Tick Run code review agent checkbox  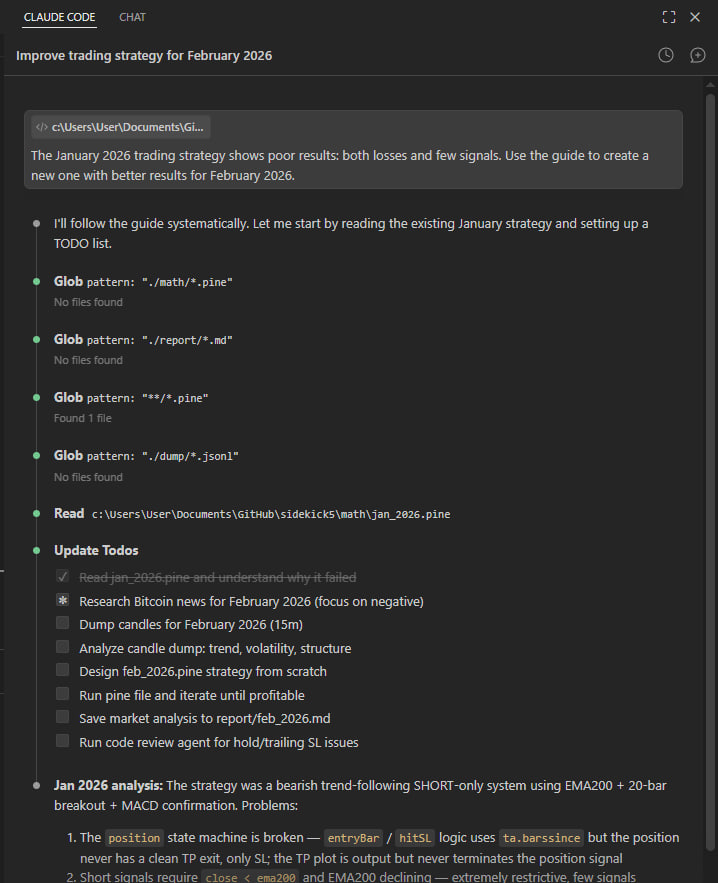62,742
